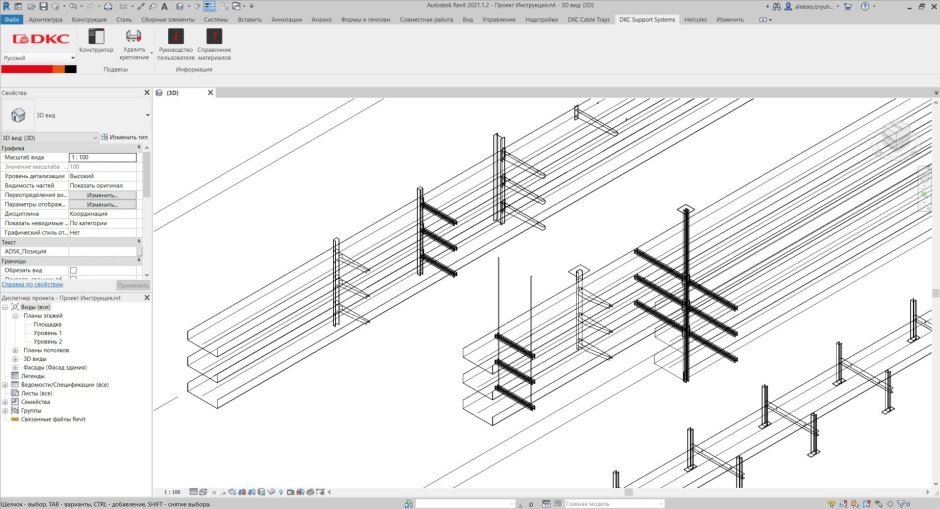The height and width of the screenshot is (509, 940).
Task: Collapse the Планы этажей tree node
Action: coord(15,316)
